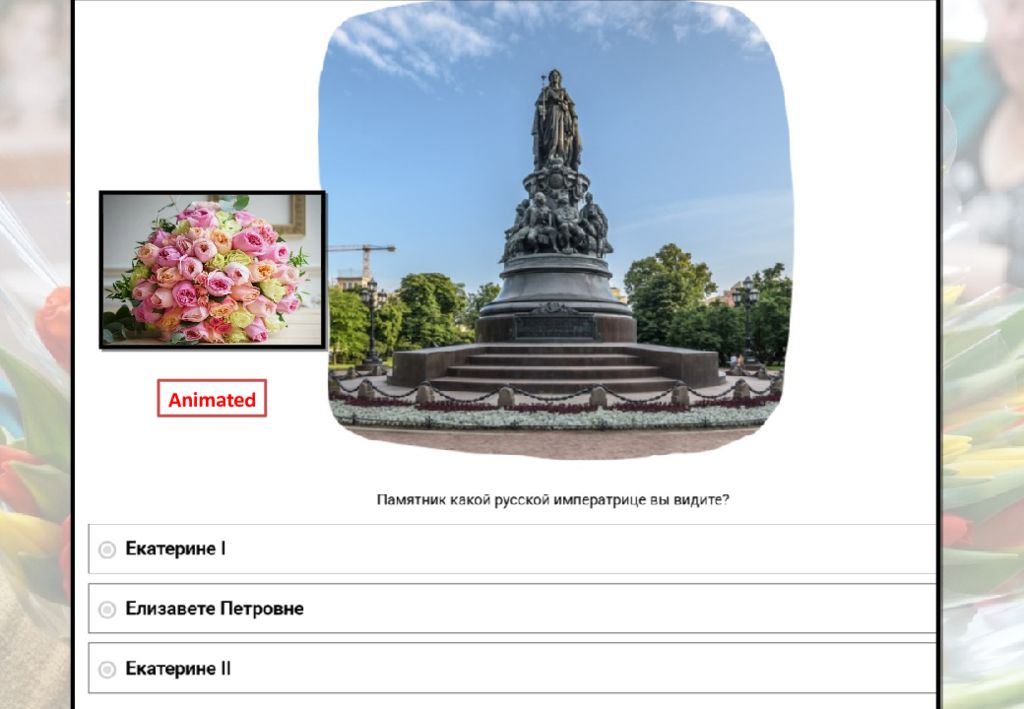The height and width of the screenshot is (709, 1024).
Task: Open the rose bouquet thumbnail
Action: pyautogui.click(x=213, y=270)
